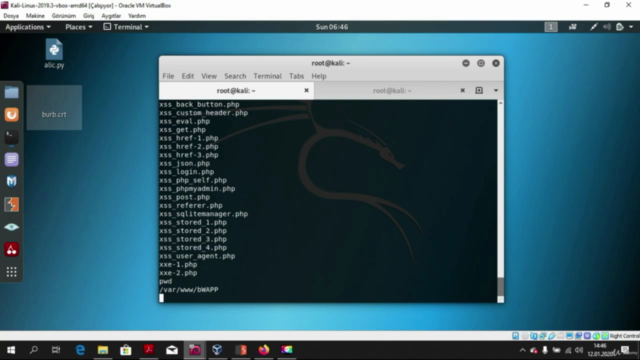Open VirtualBox Yardım menu

137,16
